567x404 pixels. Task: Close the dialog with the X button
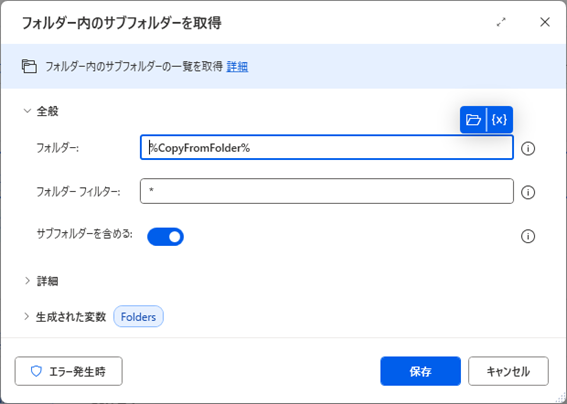[x=545, y=22]
